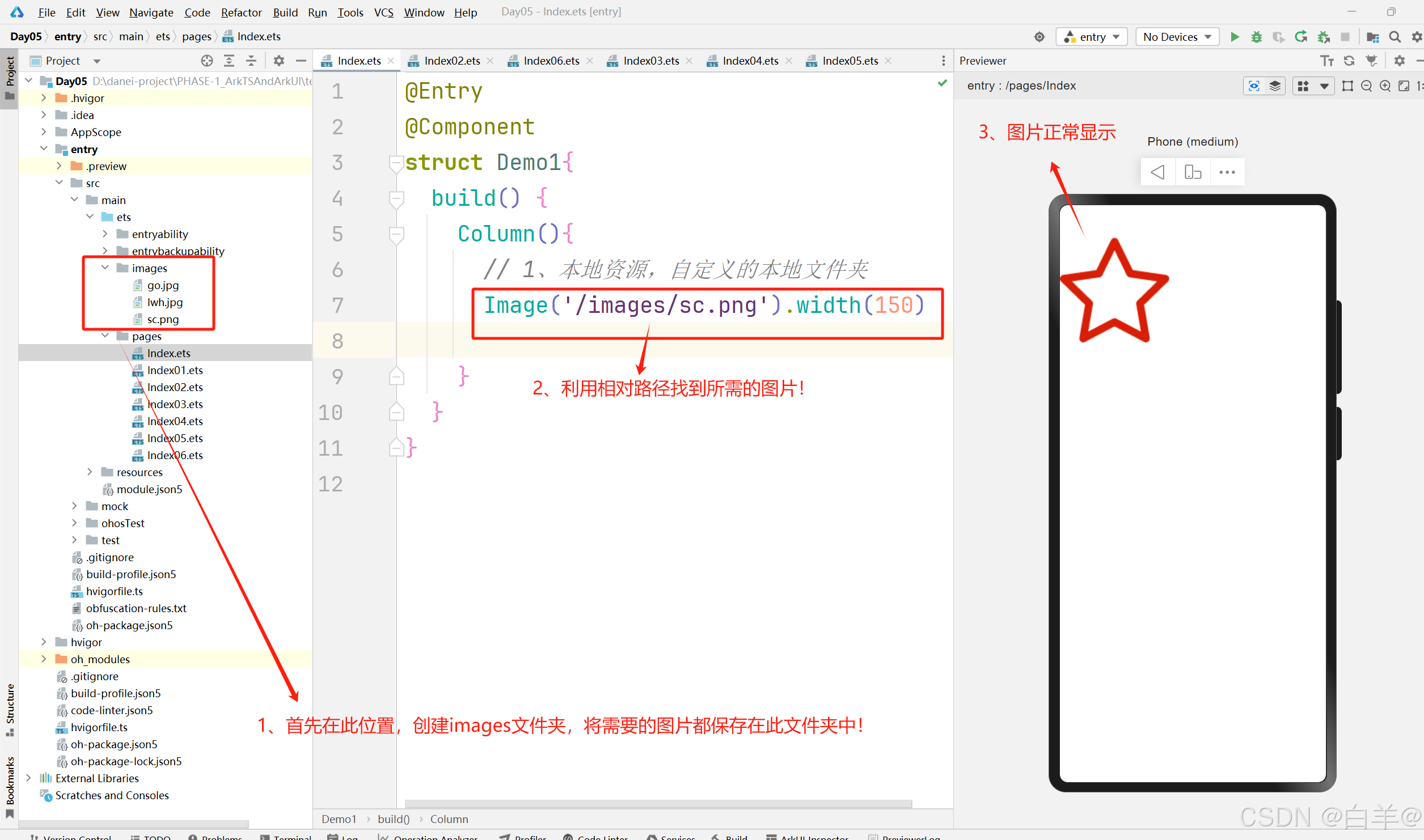Attach debugger to process icon

click(x=1324, y=37)
